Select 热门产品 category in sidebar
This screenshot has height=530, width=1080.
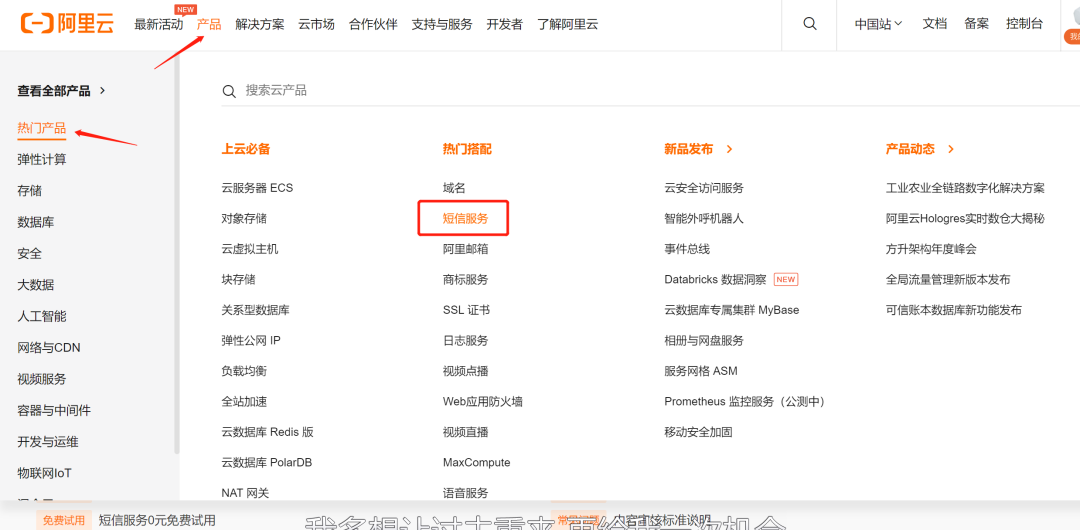pyautogui.click(x=41, y=128)
